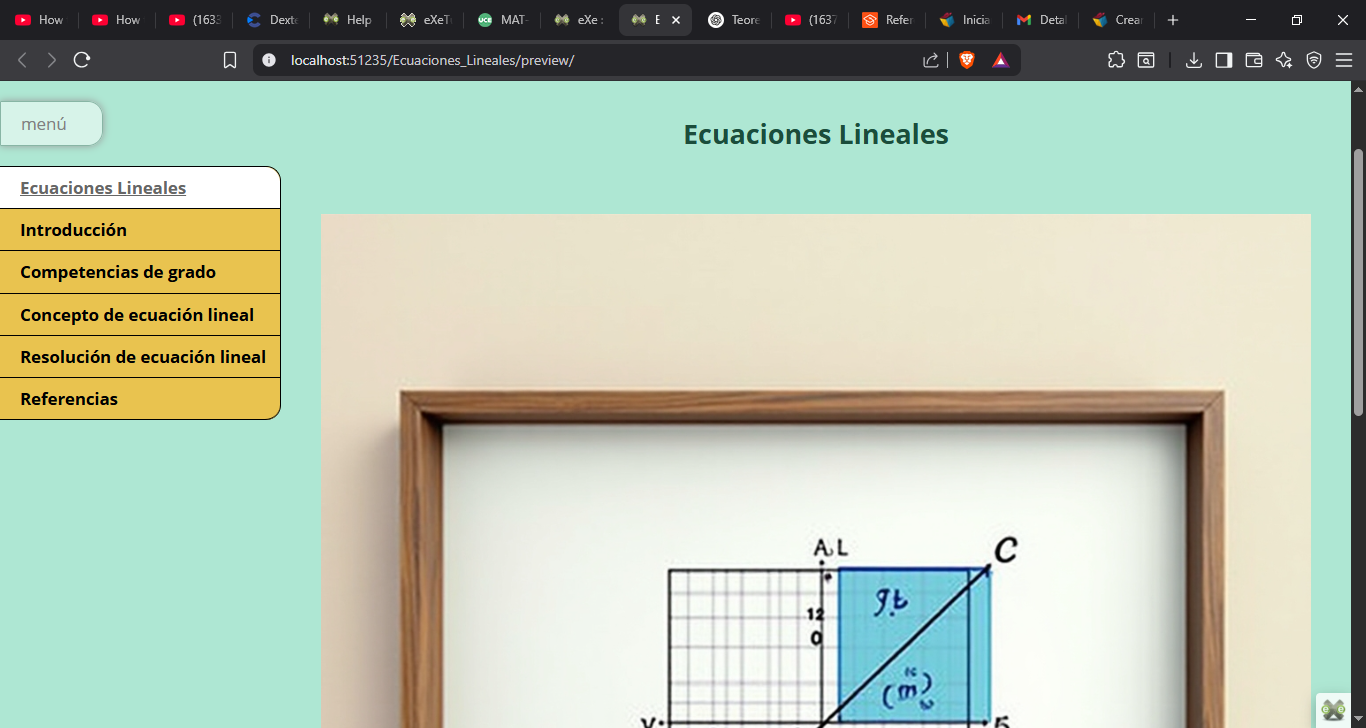
Task: Click the share page icon in address bar
Action: coord(930,60)
